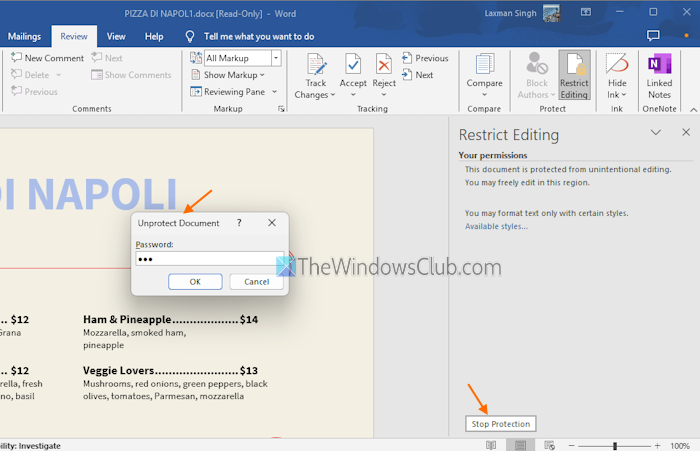Open the Ribbon Display Options icon

pos(586,13)
